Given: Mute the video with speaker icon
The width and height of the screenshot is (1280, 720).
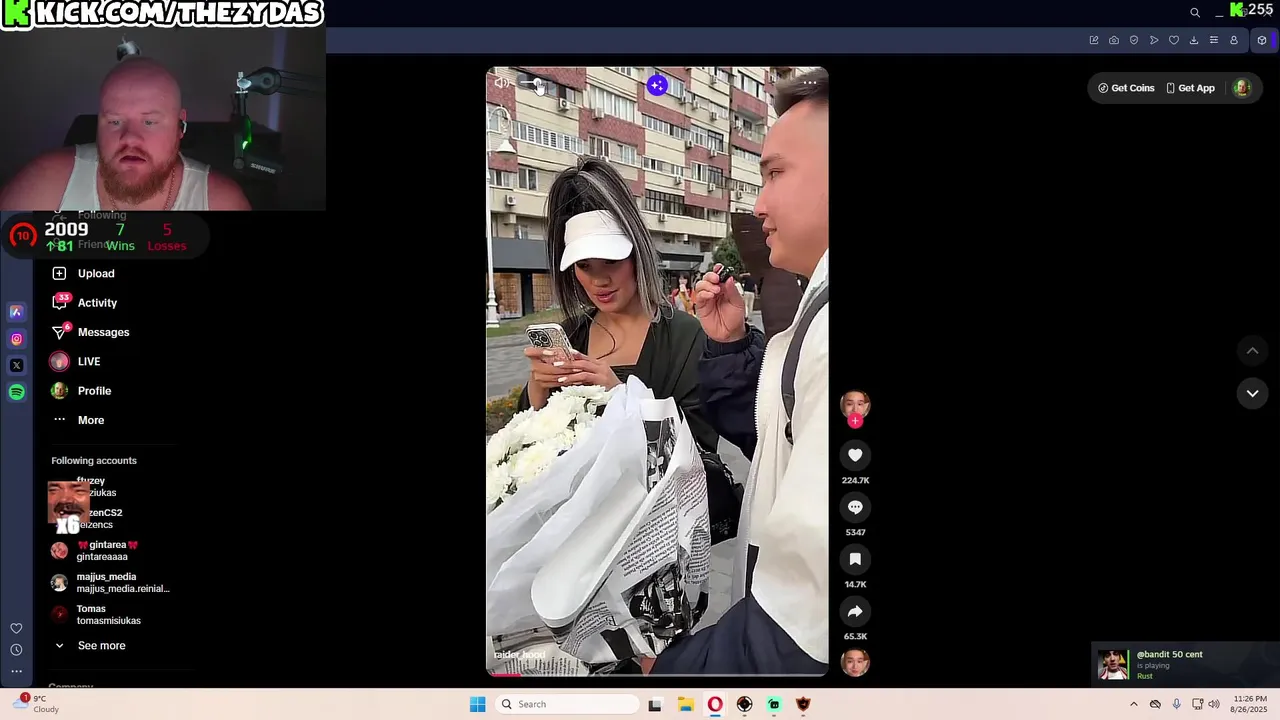Looking at the screenshot, I should pos(502,83).
